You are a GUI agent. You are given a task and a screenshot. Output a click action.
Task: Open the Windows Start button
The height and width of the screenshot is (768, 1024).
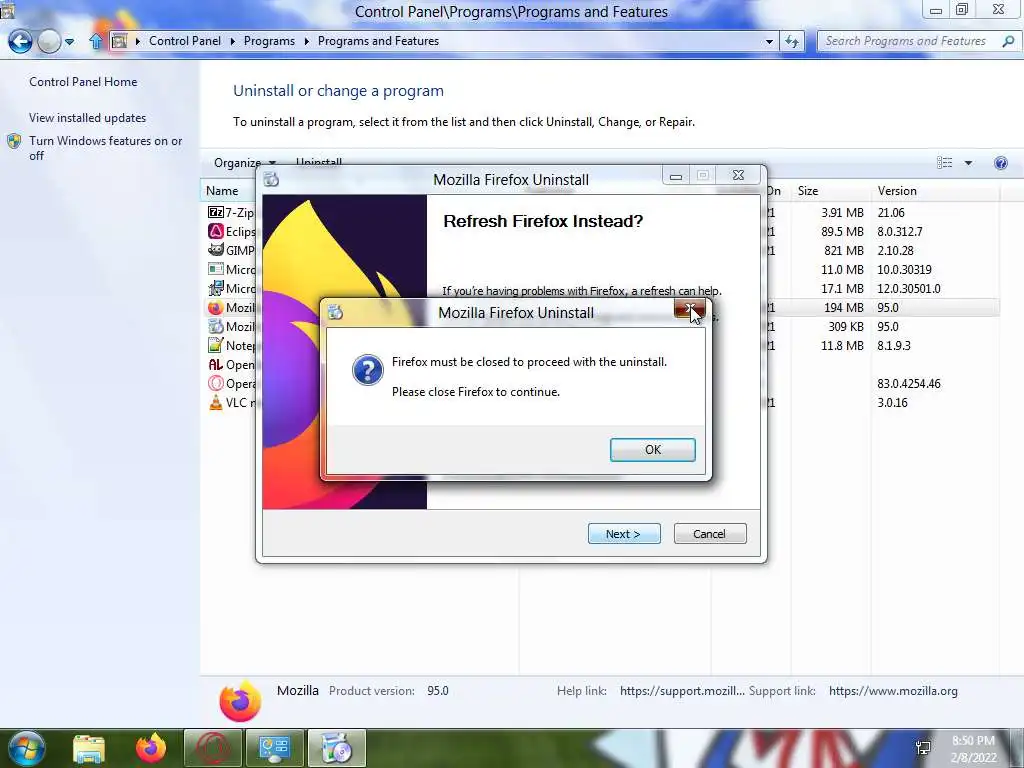(26, 748)
